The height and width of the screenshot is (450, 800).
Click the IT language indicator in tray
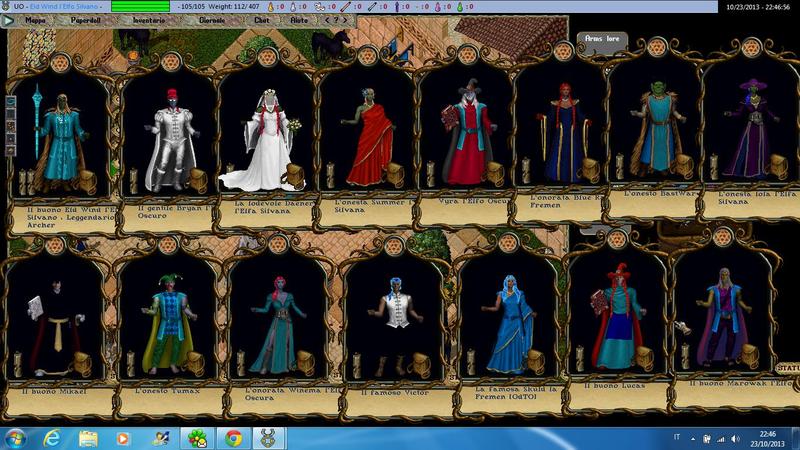(677, 437)
